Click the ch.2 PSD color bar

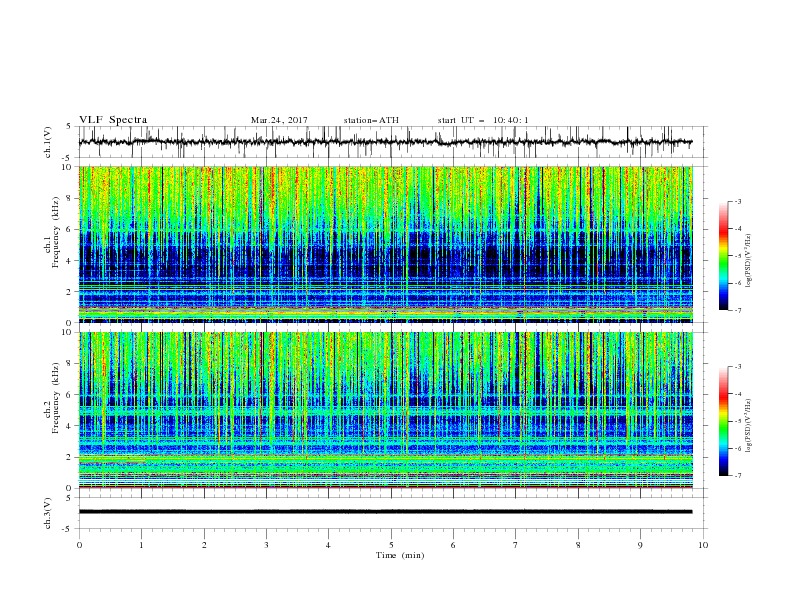coord(723,421)
